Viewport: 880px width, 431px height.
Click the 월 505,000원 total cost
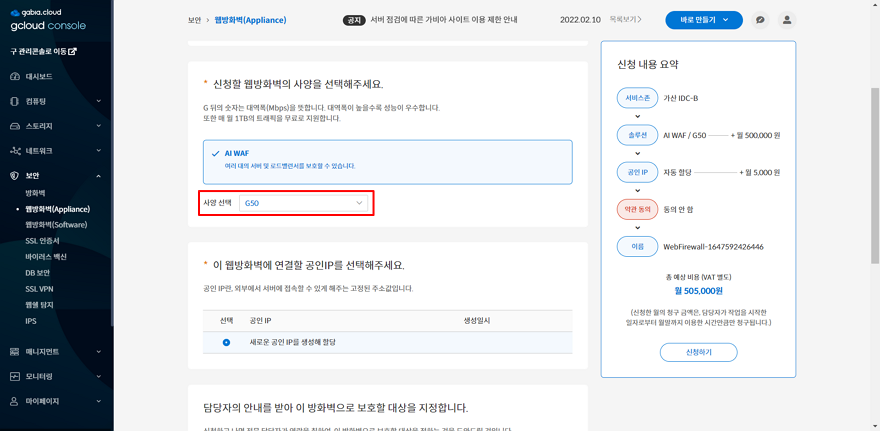698,291
